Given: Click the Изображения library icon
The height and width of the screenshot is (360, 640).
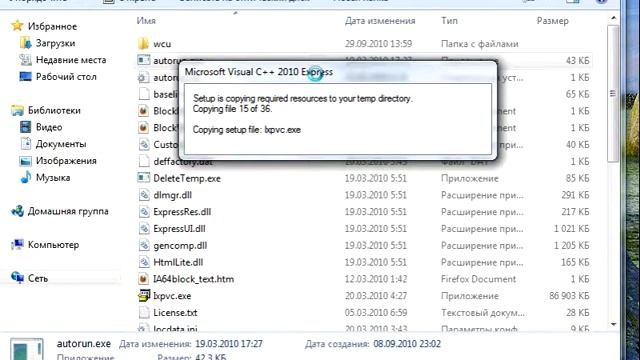Looking at the screenshot, I should coord(25,161).
